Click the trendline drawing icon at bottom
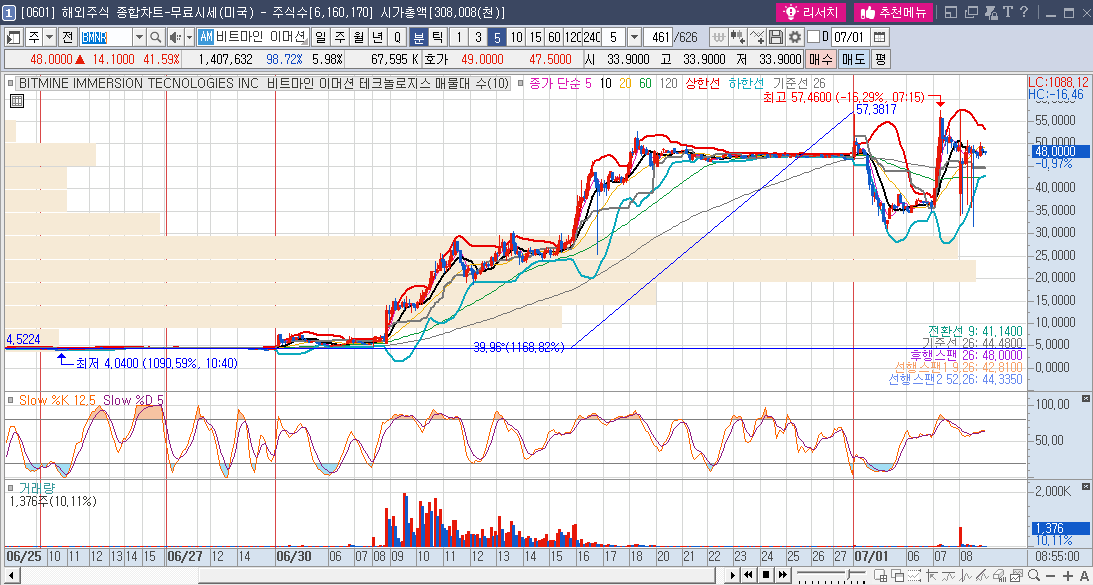Image resolution: width=1093 pixels, height=585 pixels. point(982,575)
